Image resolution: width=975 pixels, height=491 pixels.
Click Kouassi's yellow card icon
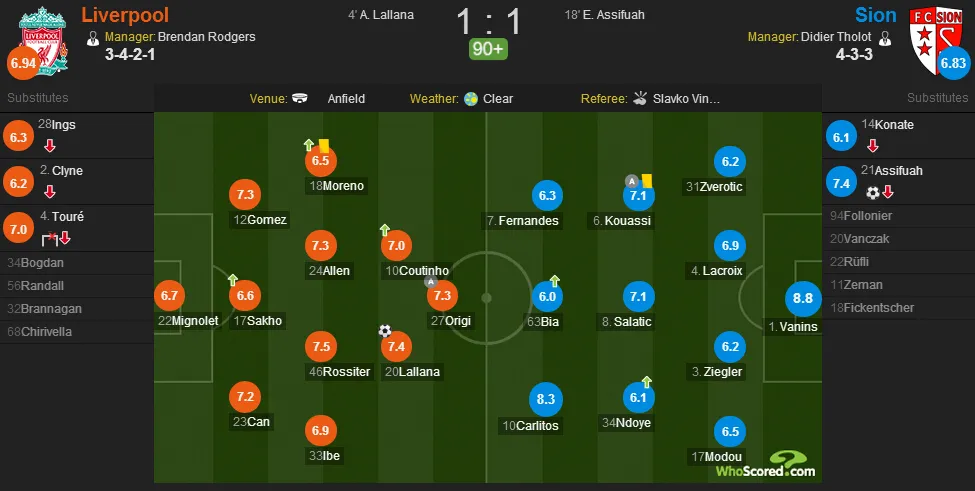pos(647,180)
